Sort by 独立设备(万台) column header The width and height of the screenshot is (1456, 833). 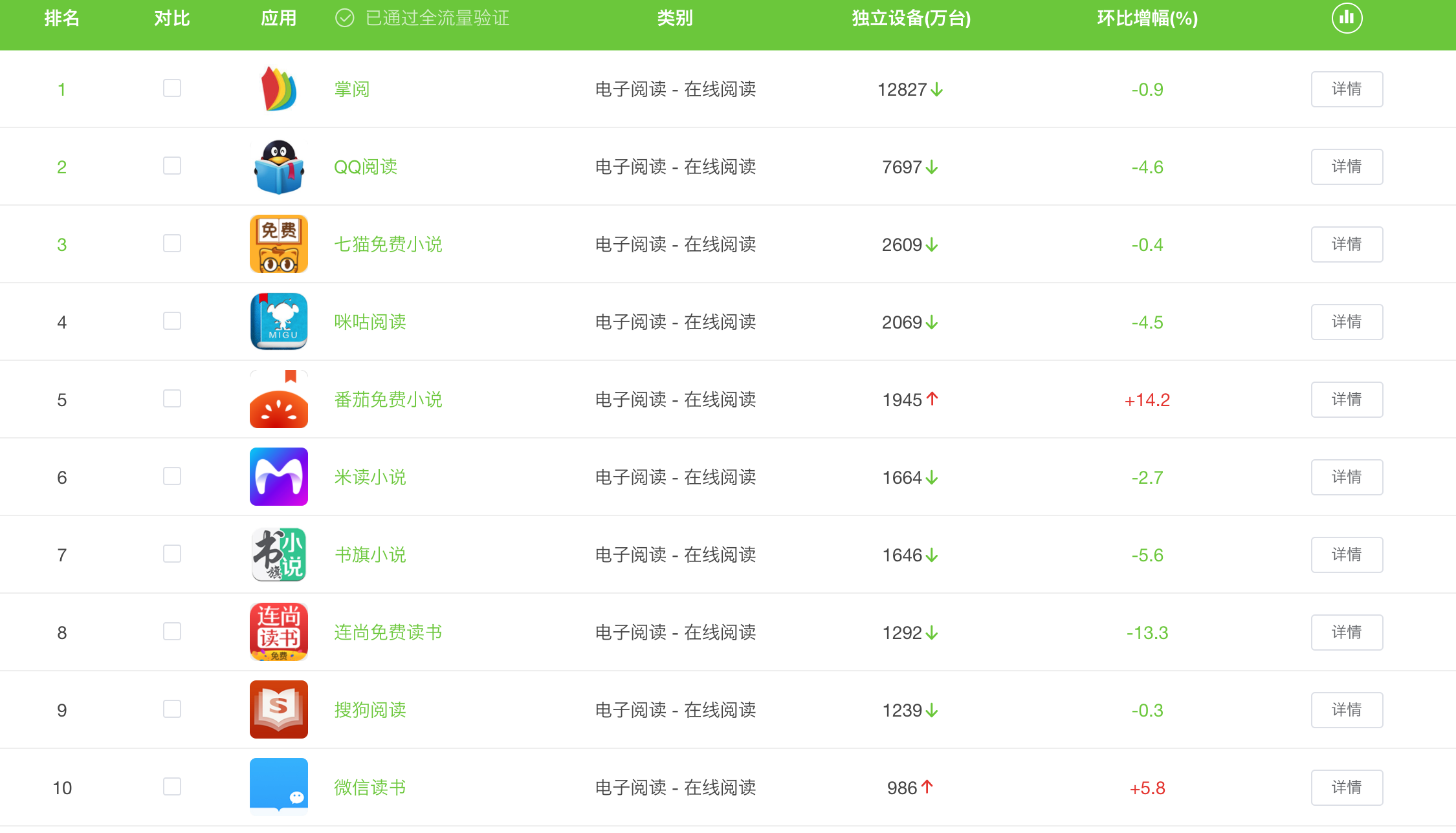pos(910,18)
